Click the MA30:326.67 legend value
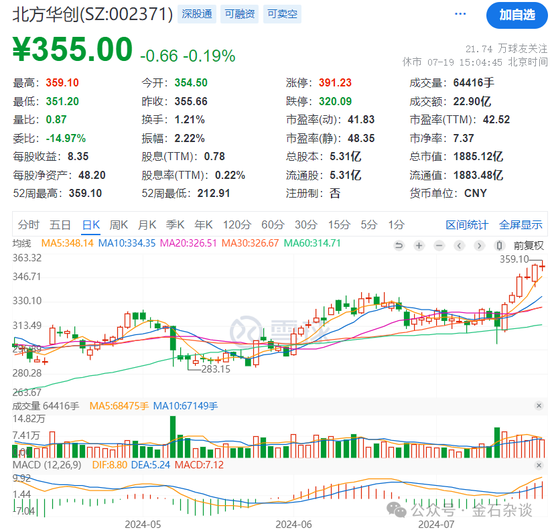 250,243
